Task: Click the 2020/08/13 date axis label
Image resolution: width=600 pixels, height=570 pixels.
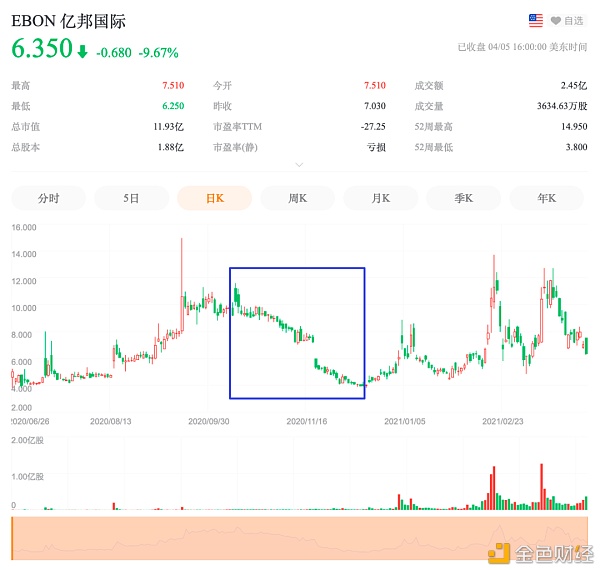Action: [x=111, y=422]
